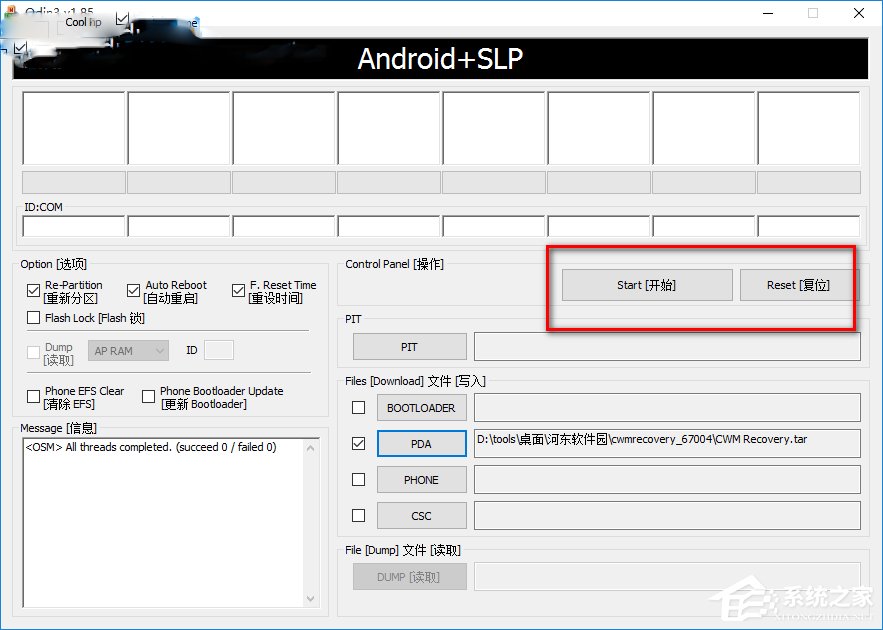Click the Message log scrollbar
The height and width of the screenshot is (630, 883).
click(313, 520)
